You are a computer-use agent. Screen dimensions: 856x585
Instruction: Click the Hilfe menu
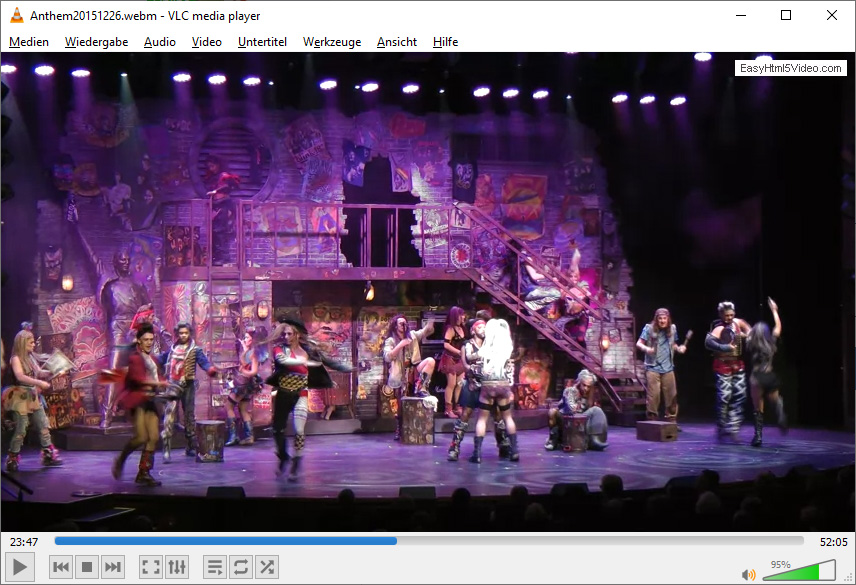pyautogui.click(x=445, y=42)
